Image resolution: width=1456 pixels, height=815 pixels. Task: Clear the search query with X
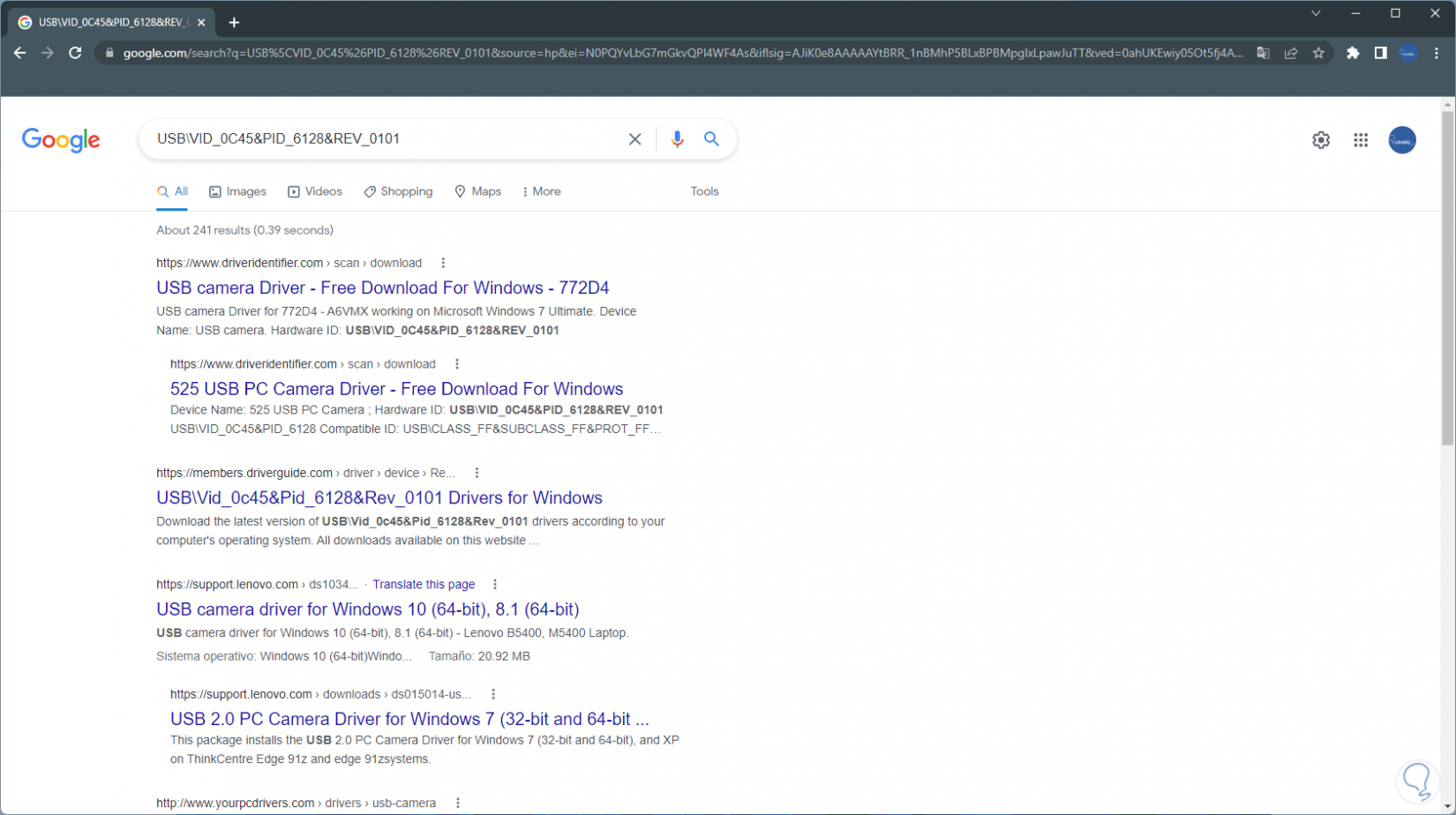634,139
